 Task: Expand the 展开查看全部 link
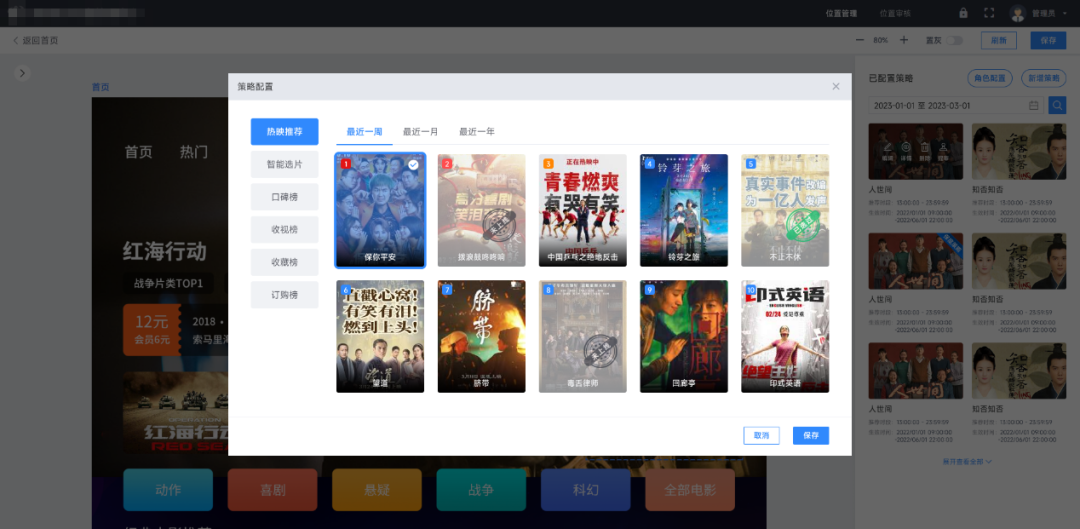pos(967,461)
